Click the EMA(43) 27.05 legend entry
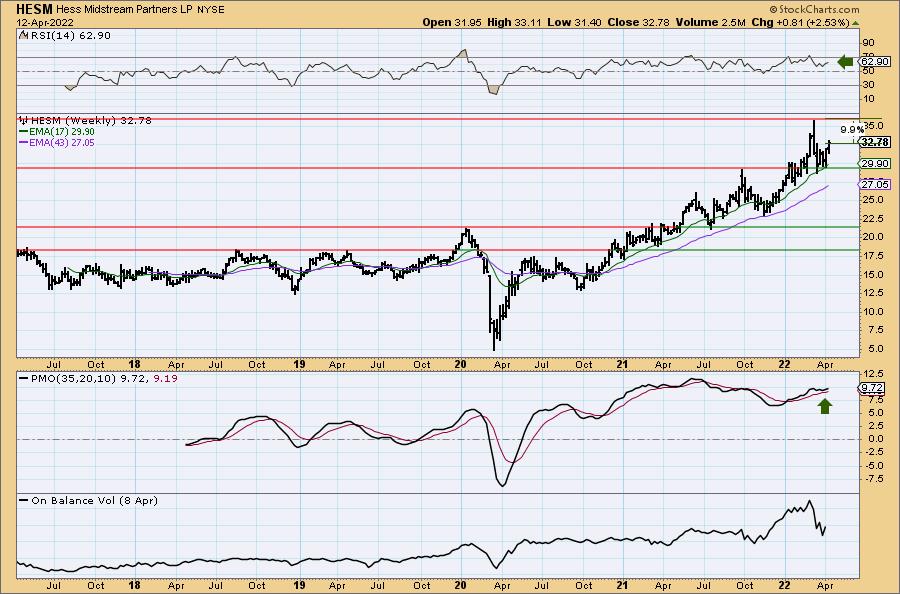The width and height of the screenshot is (900, 594). [61, 142]
